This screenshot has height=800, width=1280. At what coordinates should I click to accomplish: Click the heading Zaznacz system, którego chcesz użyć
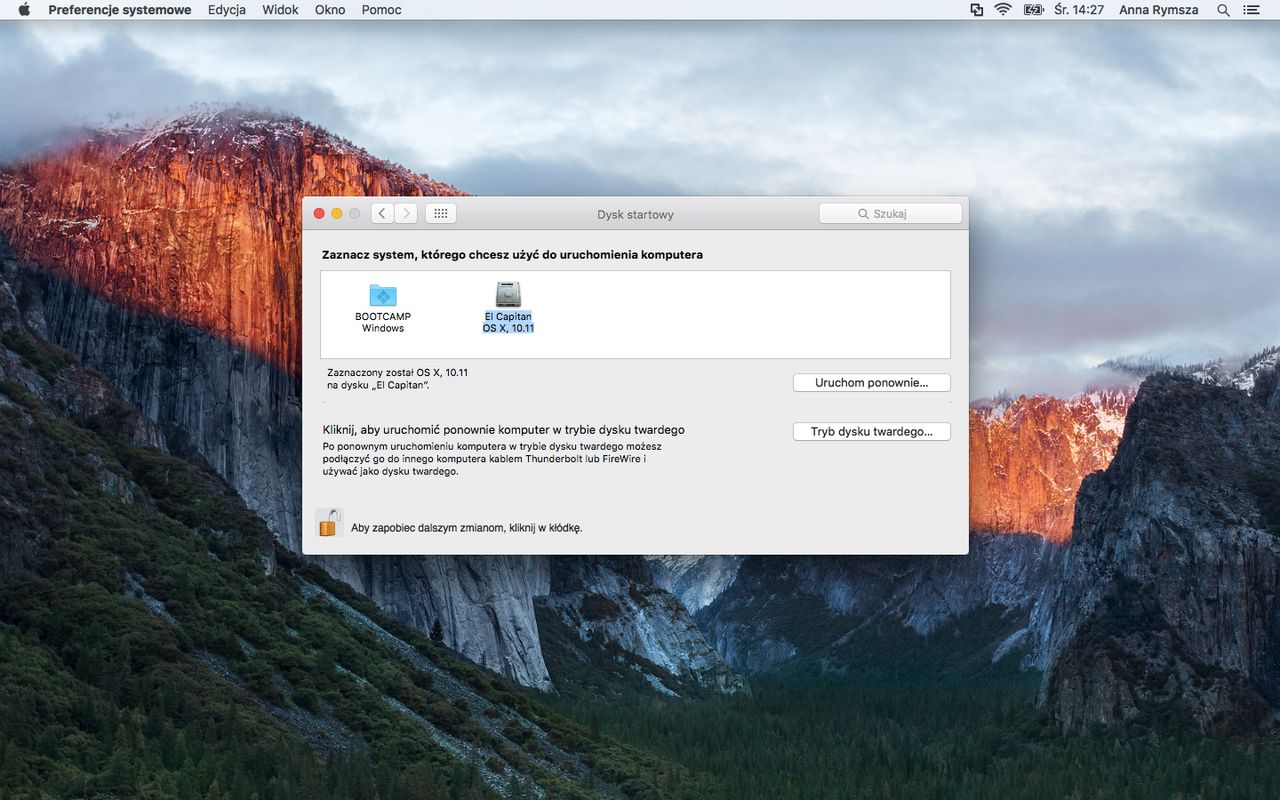[x=512, y=255]
